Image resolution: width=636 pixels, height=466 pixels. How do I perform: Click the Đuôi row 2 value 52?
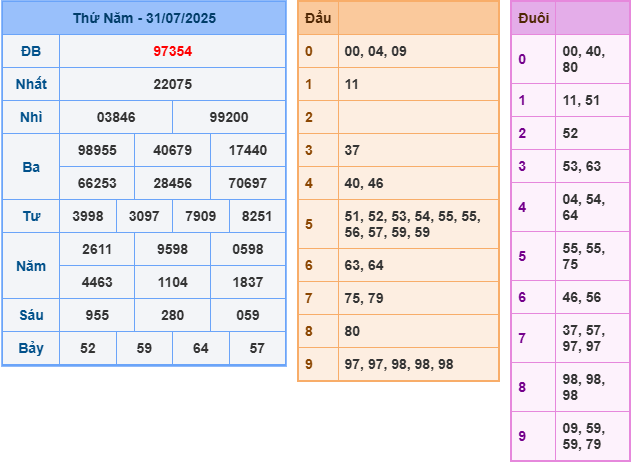click(x=570, y=133)
